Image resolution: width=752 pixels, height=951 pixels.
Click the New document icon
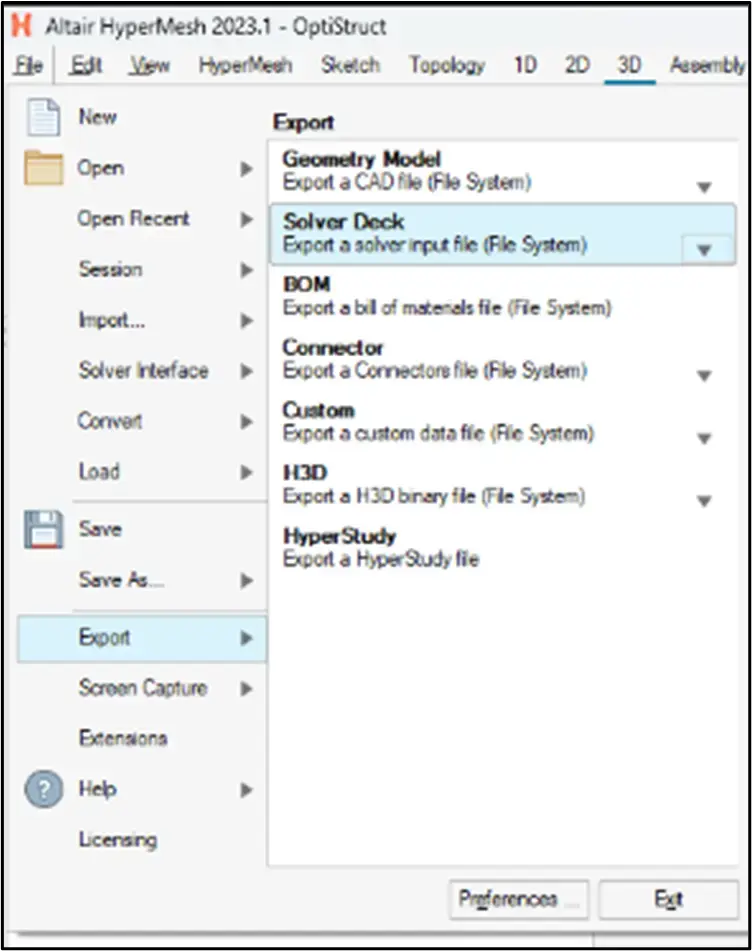point(43,117)
